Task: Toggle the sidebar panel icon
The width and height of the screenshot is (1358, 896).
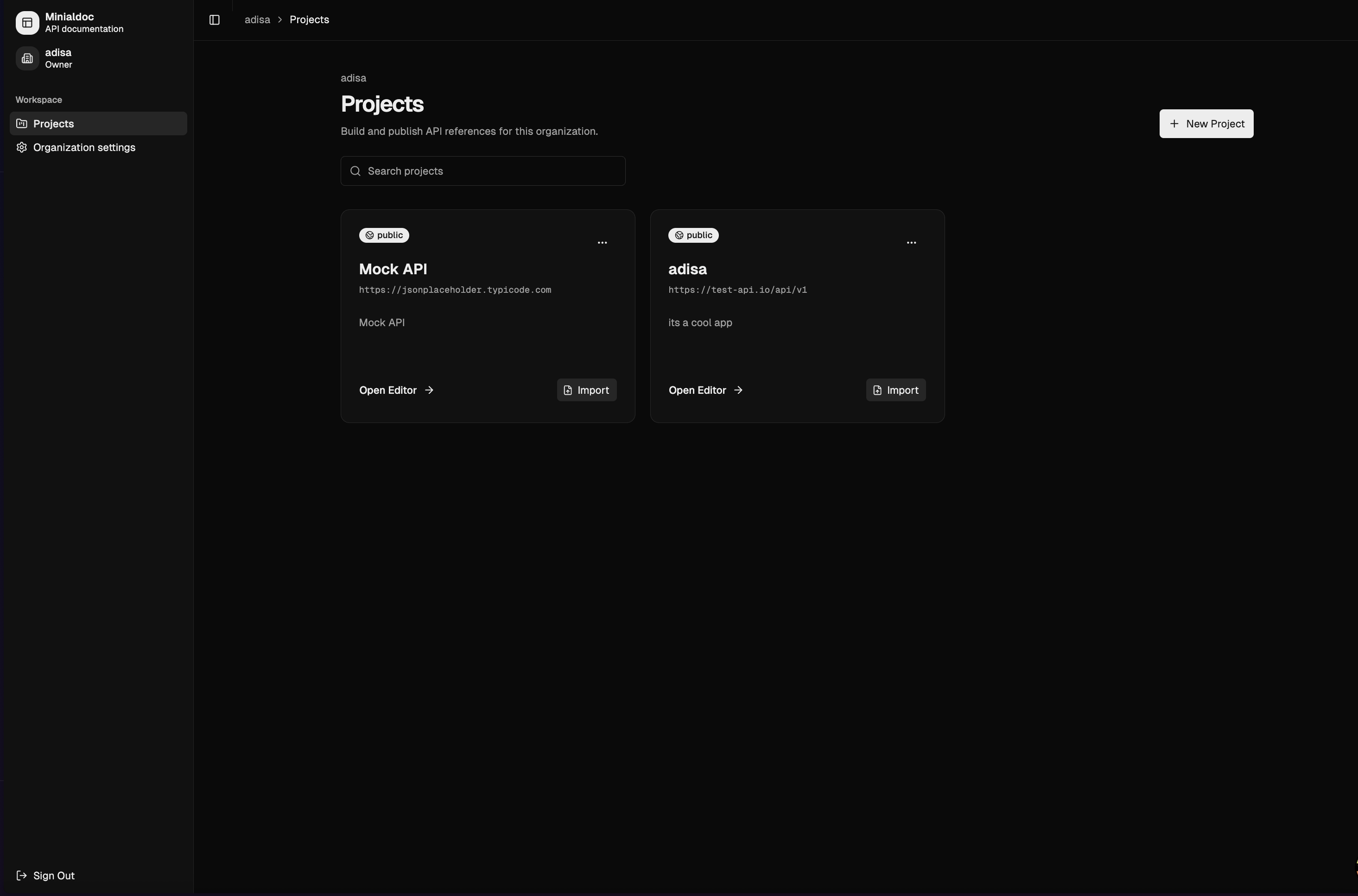Action: pos(214,20)
